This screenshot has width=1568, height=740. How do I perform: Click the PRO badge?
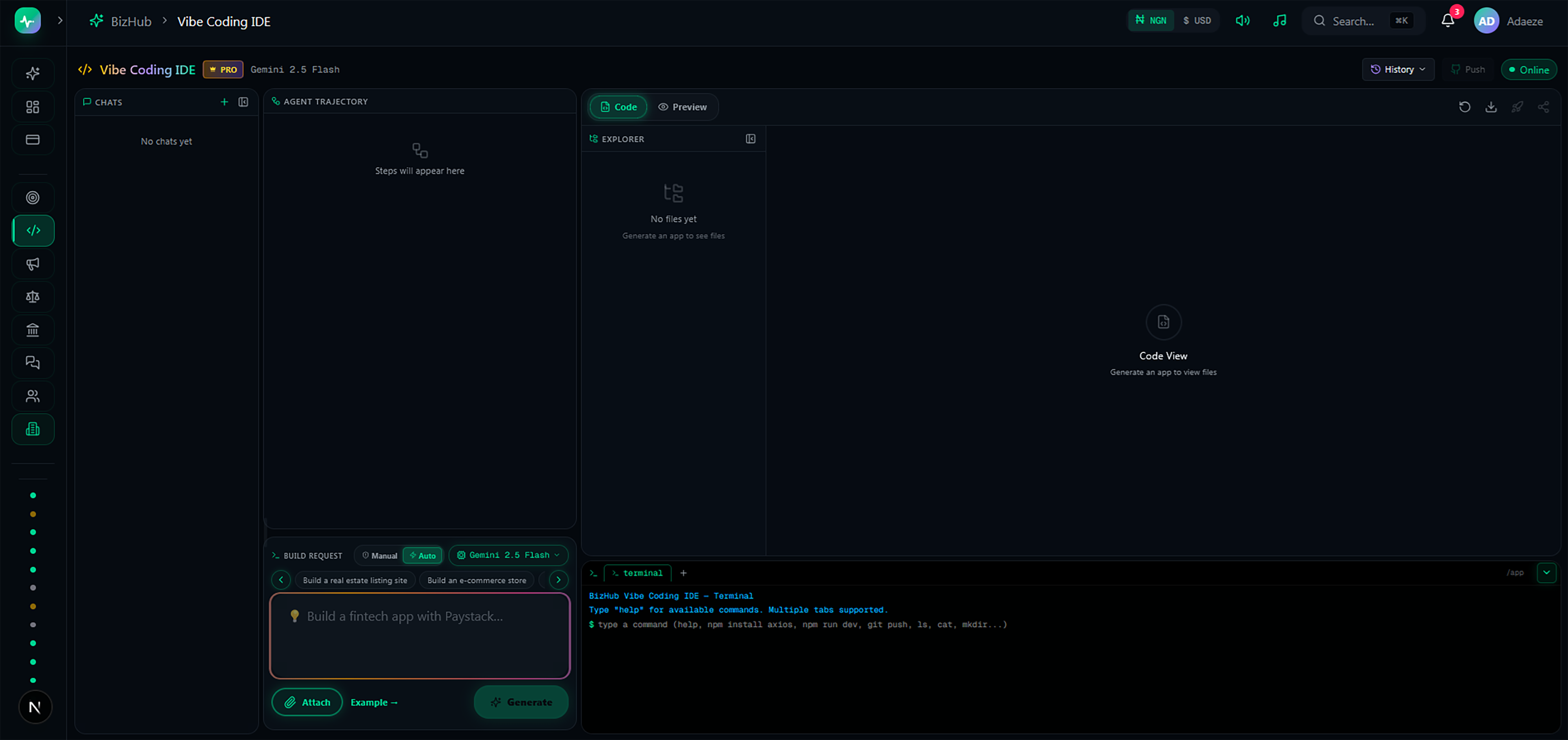pos(224,69)
